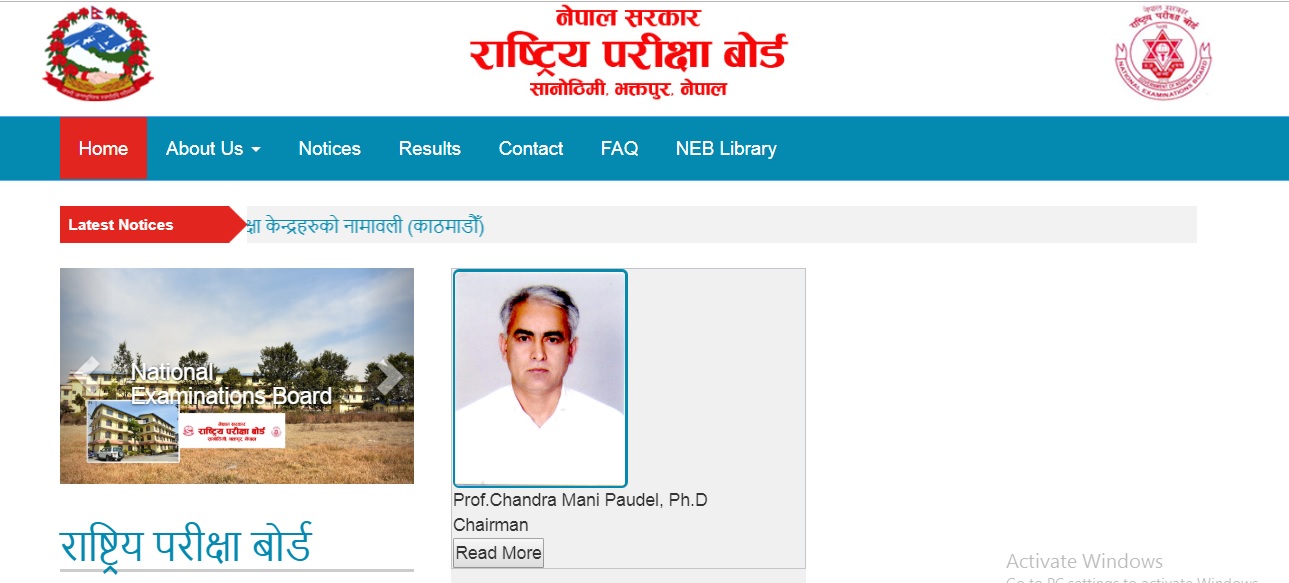
Task: Click the Read More button
Action: coord(498,553)
